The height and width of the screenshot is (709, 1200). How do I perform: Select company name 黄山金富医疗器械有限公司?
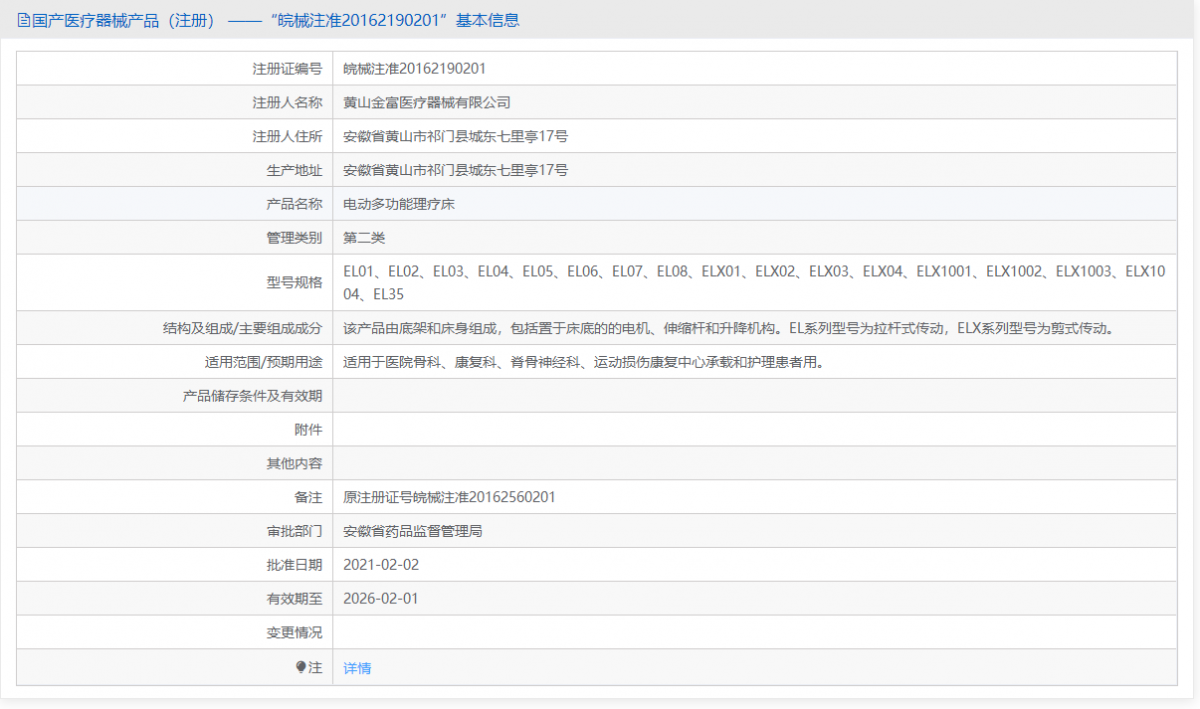tap(427, 102)
